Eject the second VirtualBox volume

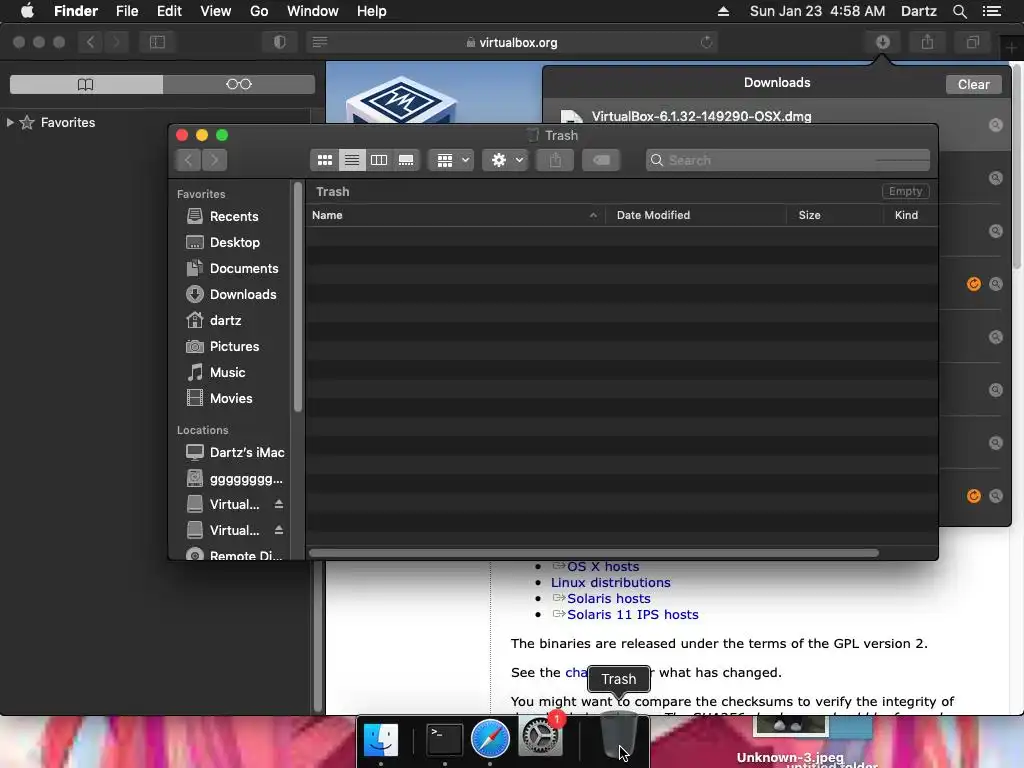(x=279, y=530)
